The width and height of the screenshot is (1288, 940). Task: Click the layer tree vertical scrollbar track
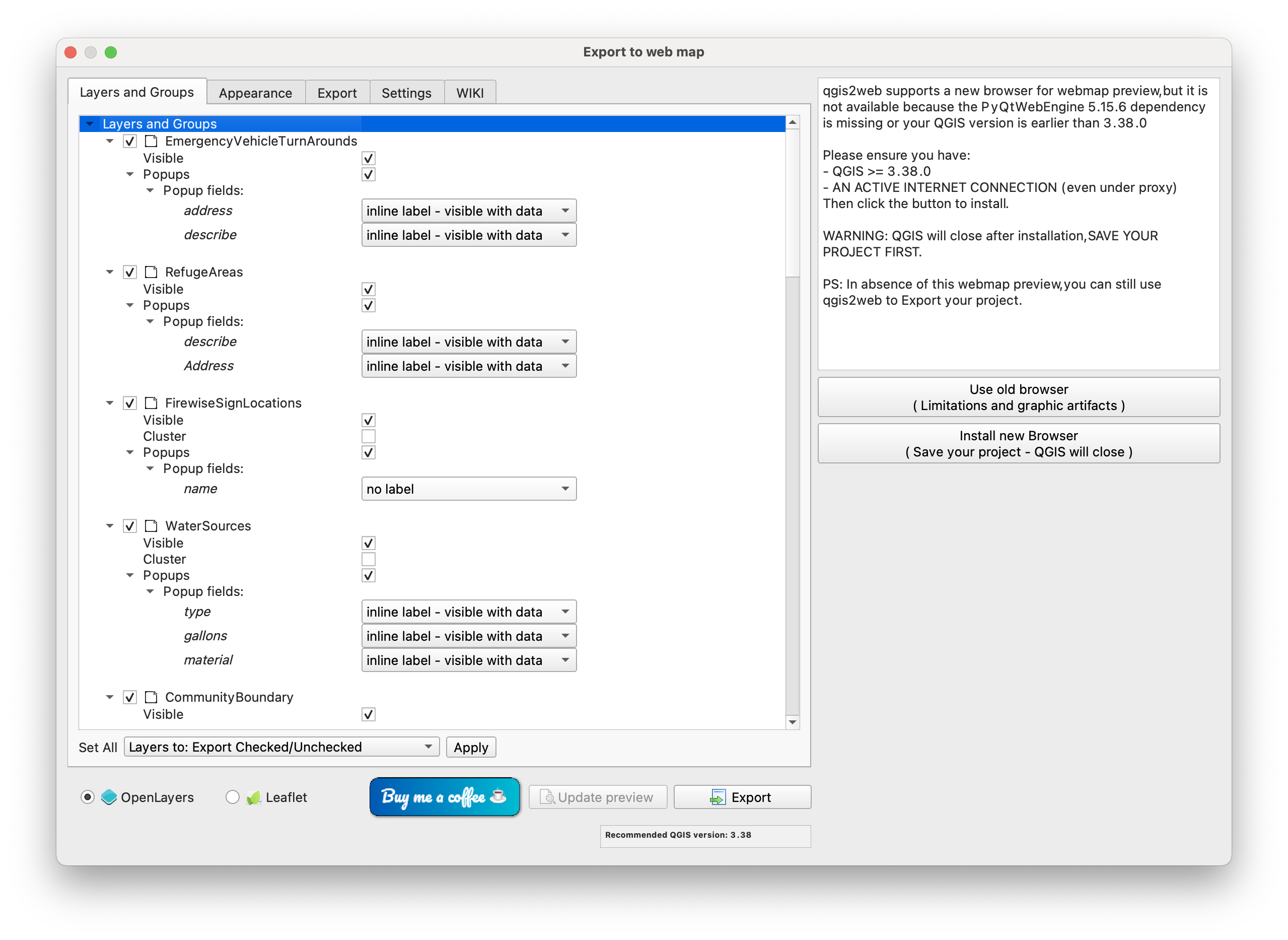(792, 495)
